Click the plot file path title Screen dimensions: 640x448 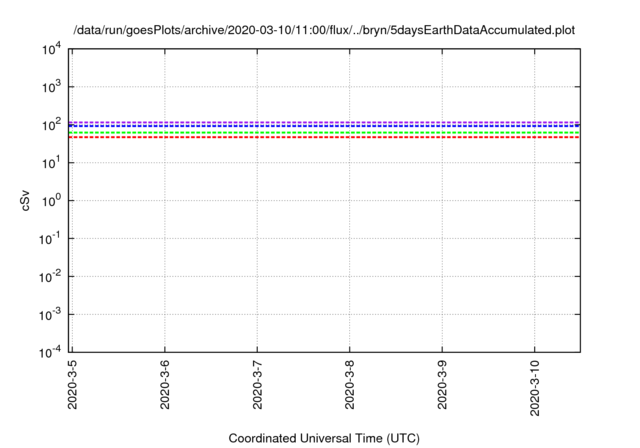coord(324,30)
